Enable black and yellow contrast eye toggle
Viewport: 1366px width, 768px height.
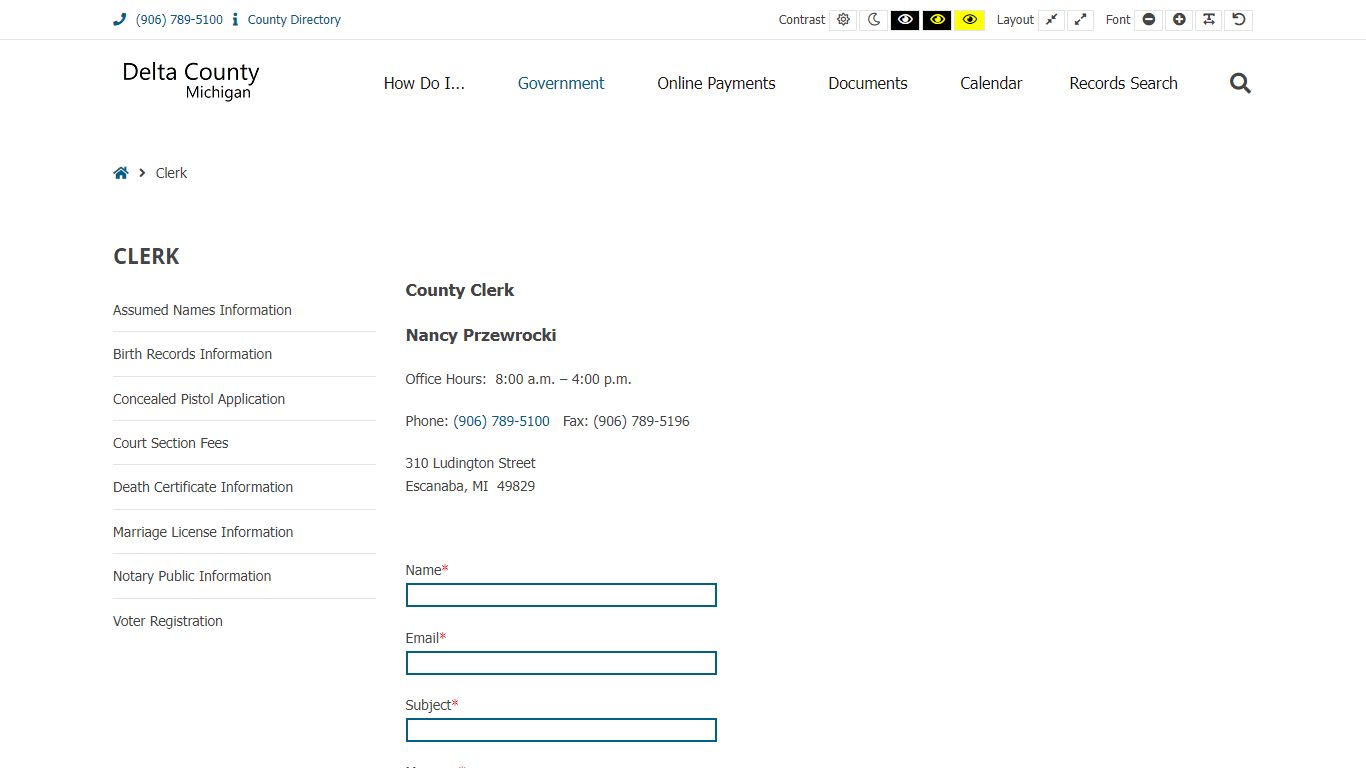[937, 19]
